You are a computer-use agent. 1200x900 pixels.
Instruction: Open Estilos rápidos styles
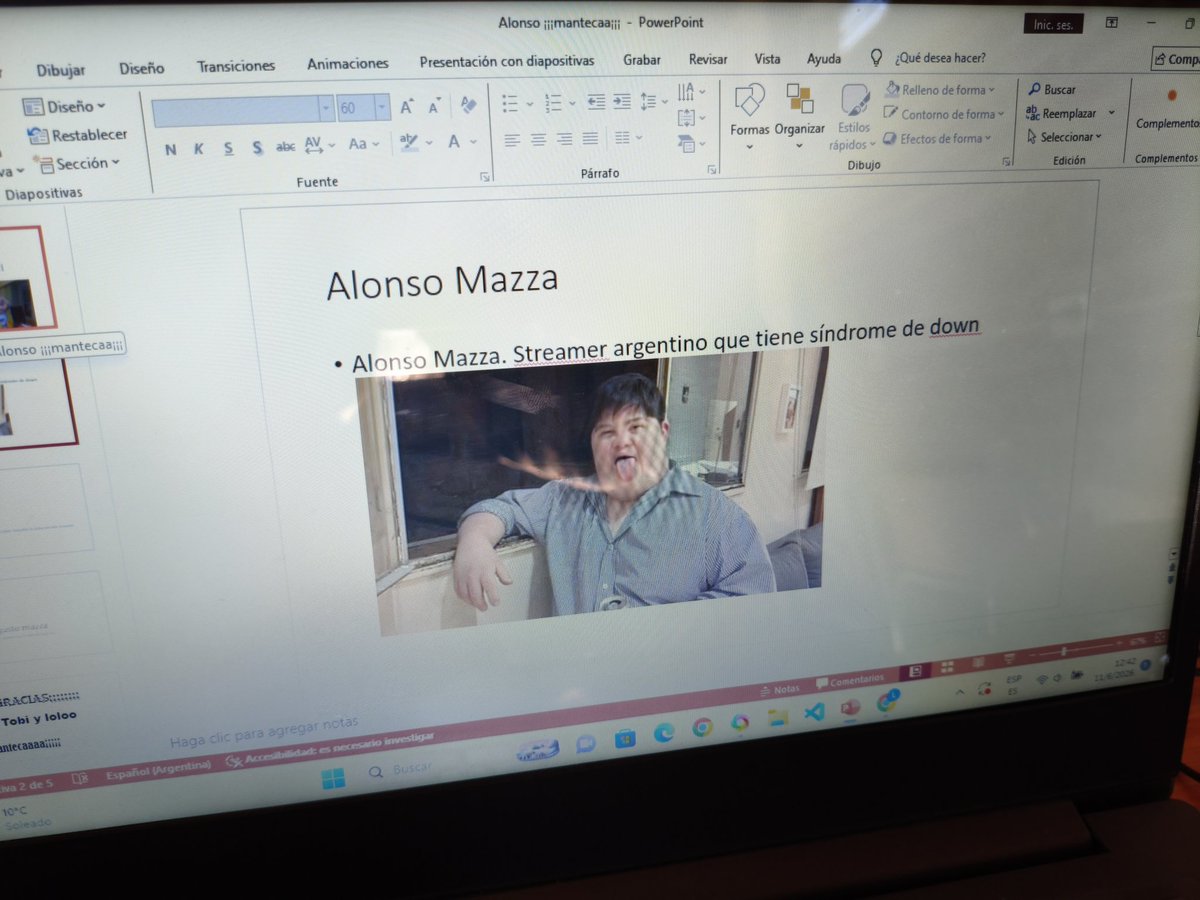click(853, 117)
